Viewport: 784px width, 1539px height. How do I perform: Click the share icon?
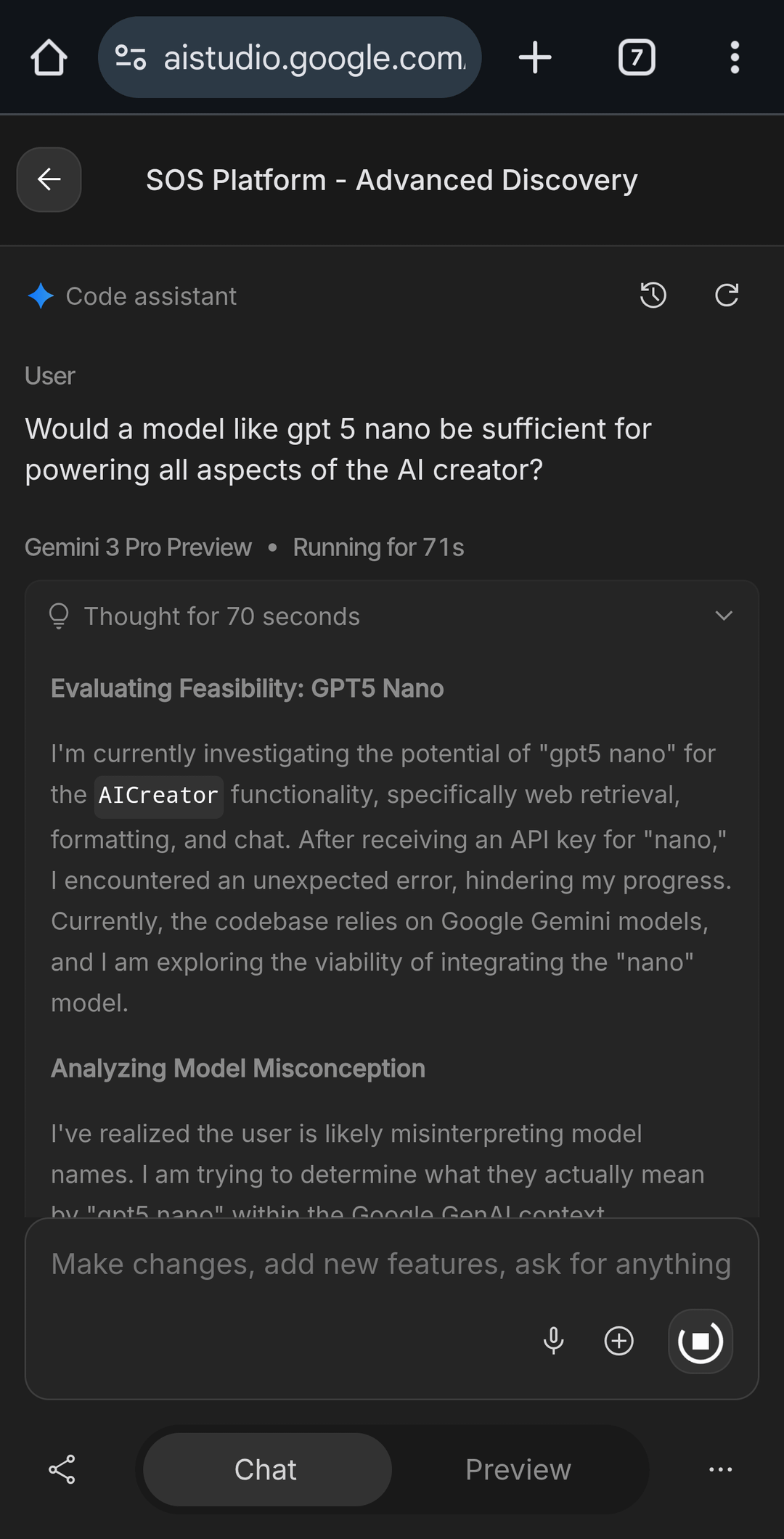click(62, 1469)
